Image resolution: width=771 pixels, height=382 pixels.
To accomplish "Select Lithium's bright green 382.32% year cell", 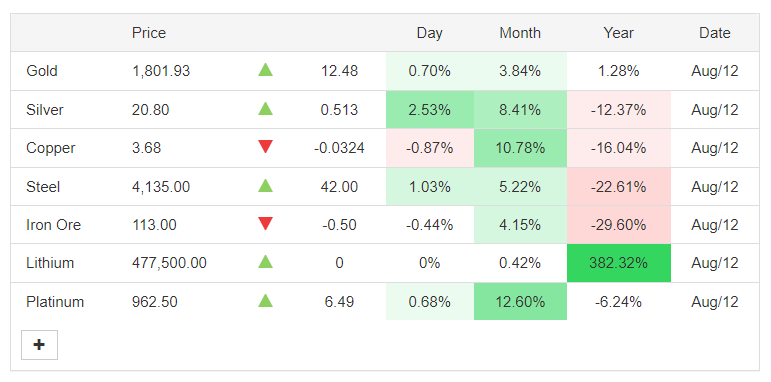I will [619, 263].
